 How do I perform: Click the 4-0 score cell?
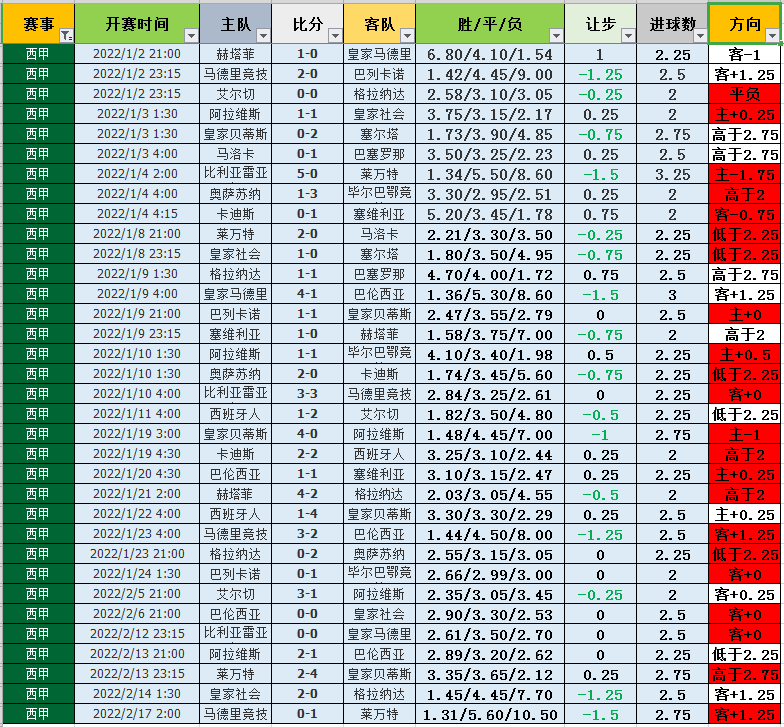click(x=307, y=434)
